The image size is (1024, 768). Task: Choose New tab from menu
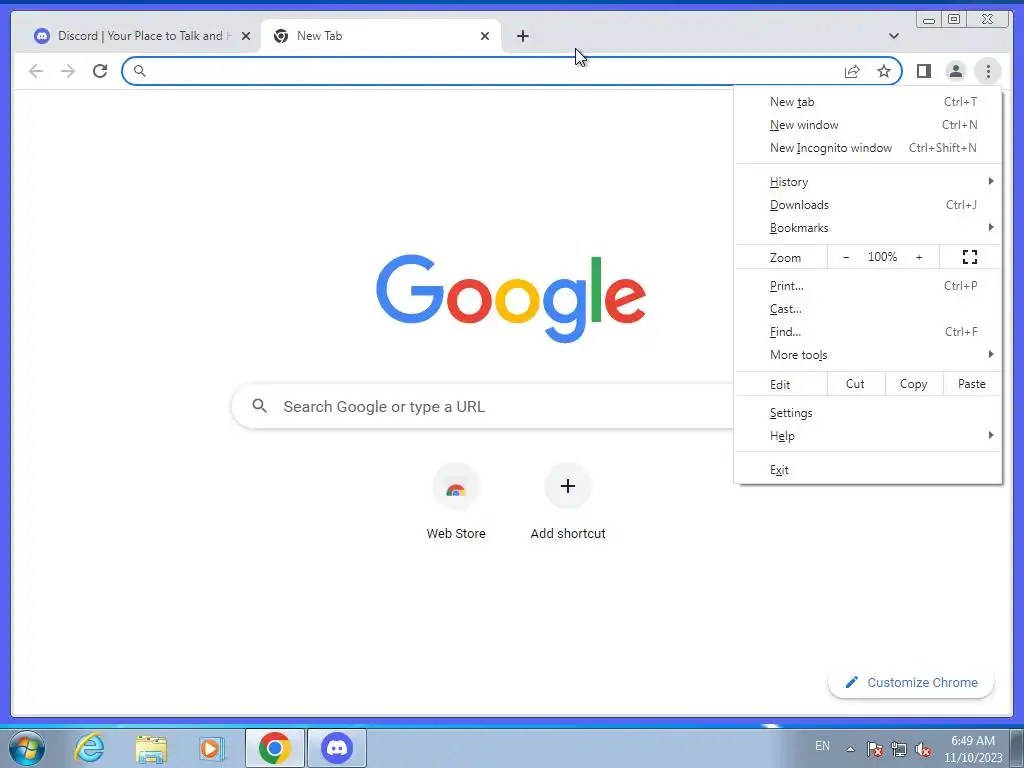[x=868, y=102]
